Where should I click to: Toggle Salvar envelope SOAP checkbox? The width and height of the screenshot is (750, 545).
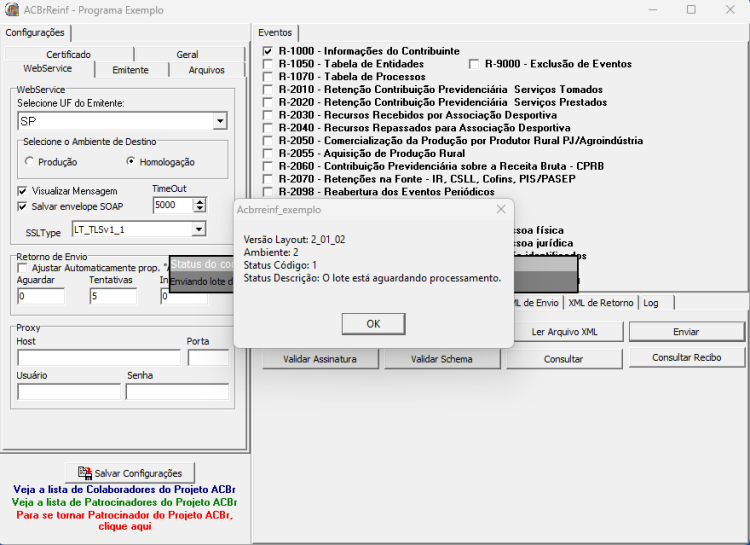[22, 206]
